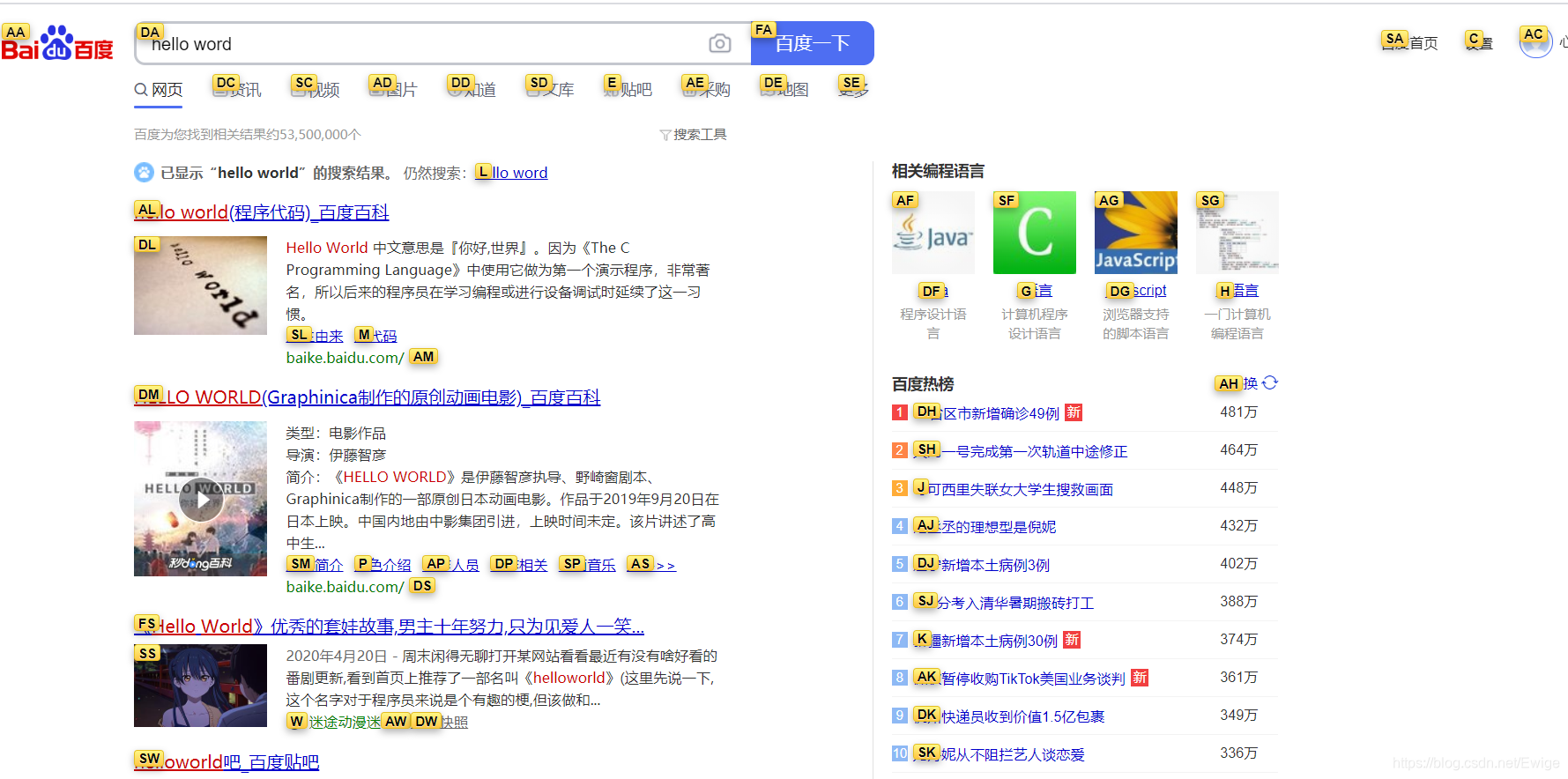
Task: Open dropdown next to second baike.baidu.com URL
Action: tap(422, 587)
